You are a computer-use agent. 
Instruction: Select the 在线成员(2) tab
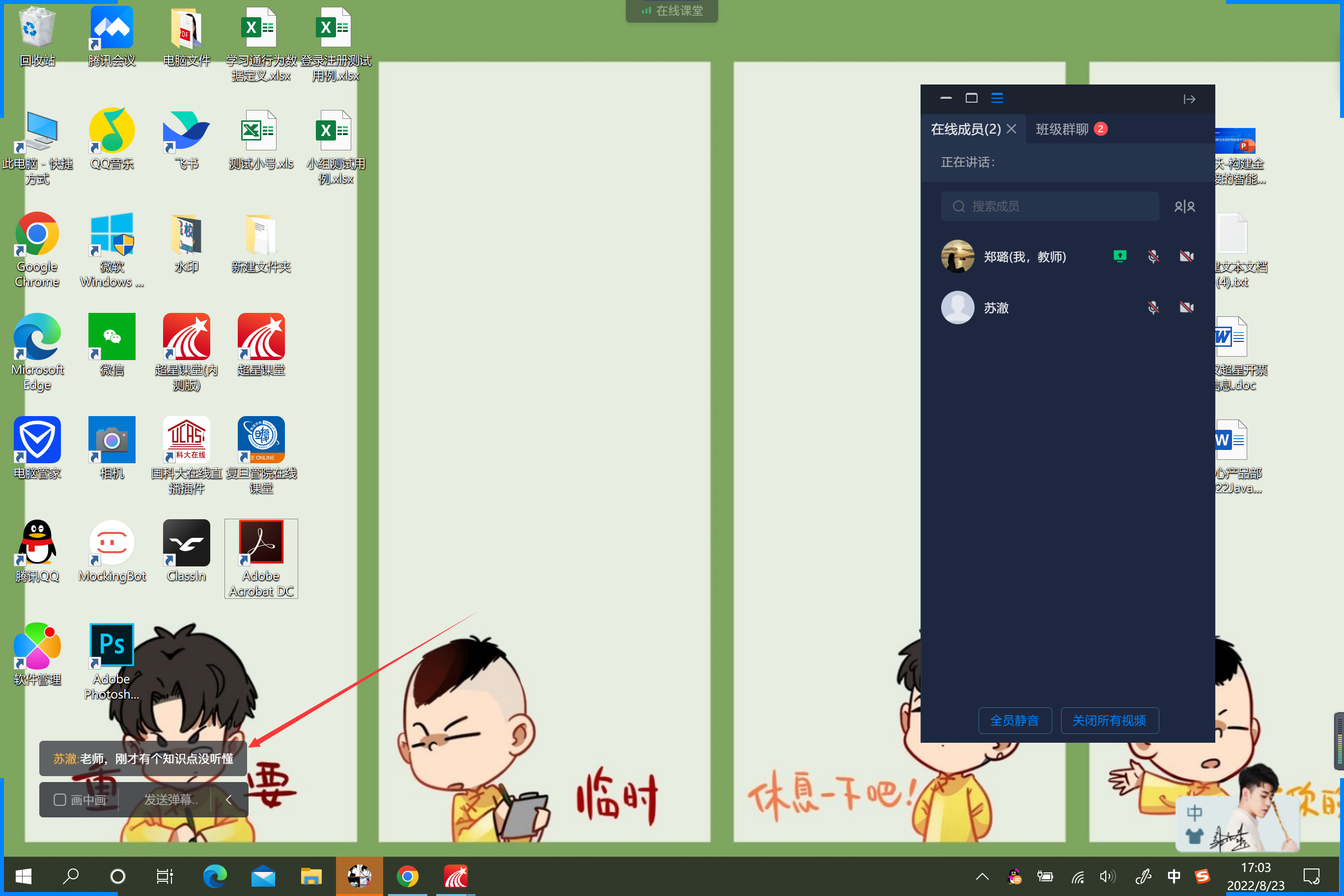tap(966, 129)
